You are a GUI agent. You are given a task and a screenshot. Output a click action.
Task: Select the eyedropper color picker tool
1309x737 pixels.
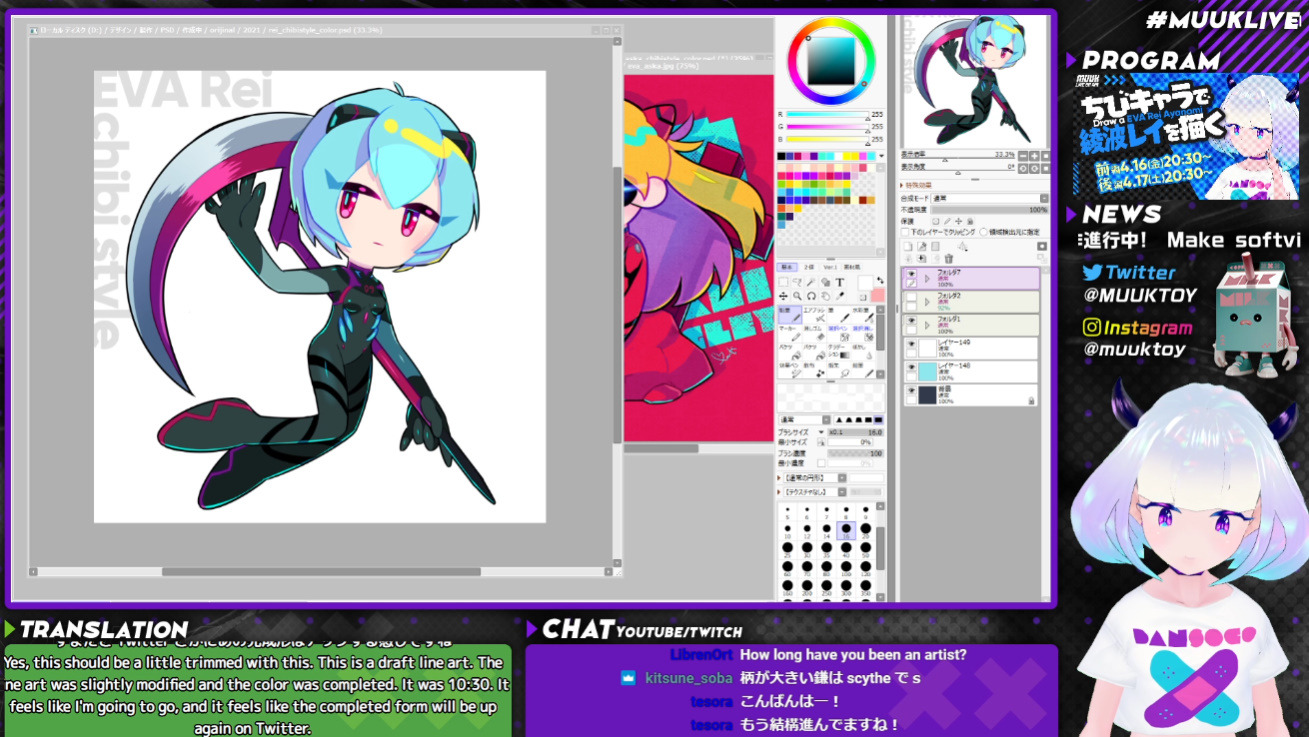[x=840, y=296]
